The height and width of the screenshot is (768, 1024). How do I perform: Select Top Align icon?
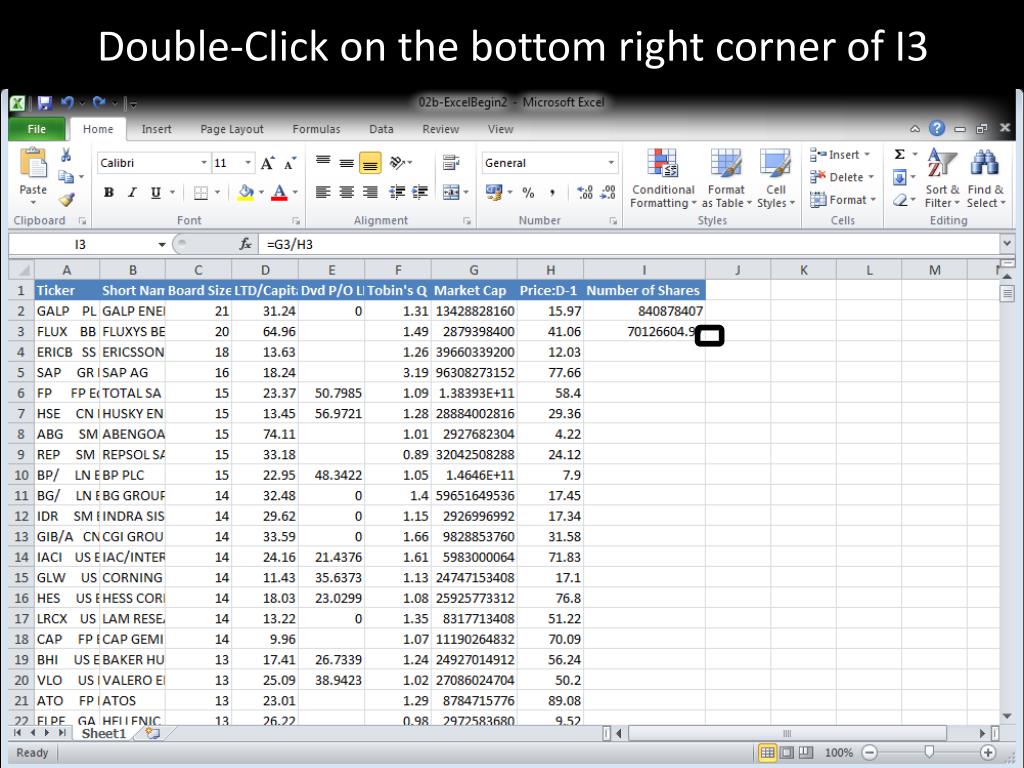coord(323,161)
